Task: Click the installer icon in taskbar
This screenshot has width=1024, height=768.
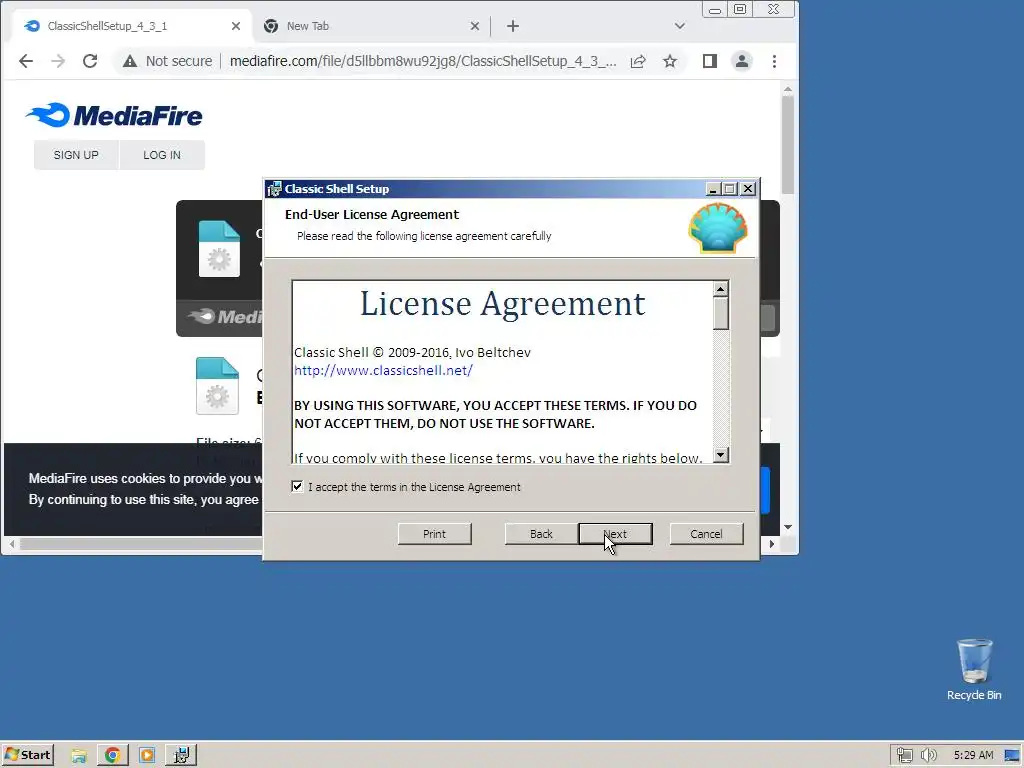Action: click(181, 756)
